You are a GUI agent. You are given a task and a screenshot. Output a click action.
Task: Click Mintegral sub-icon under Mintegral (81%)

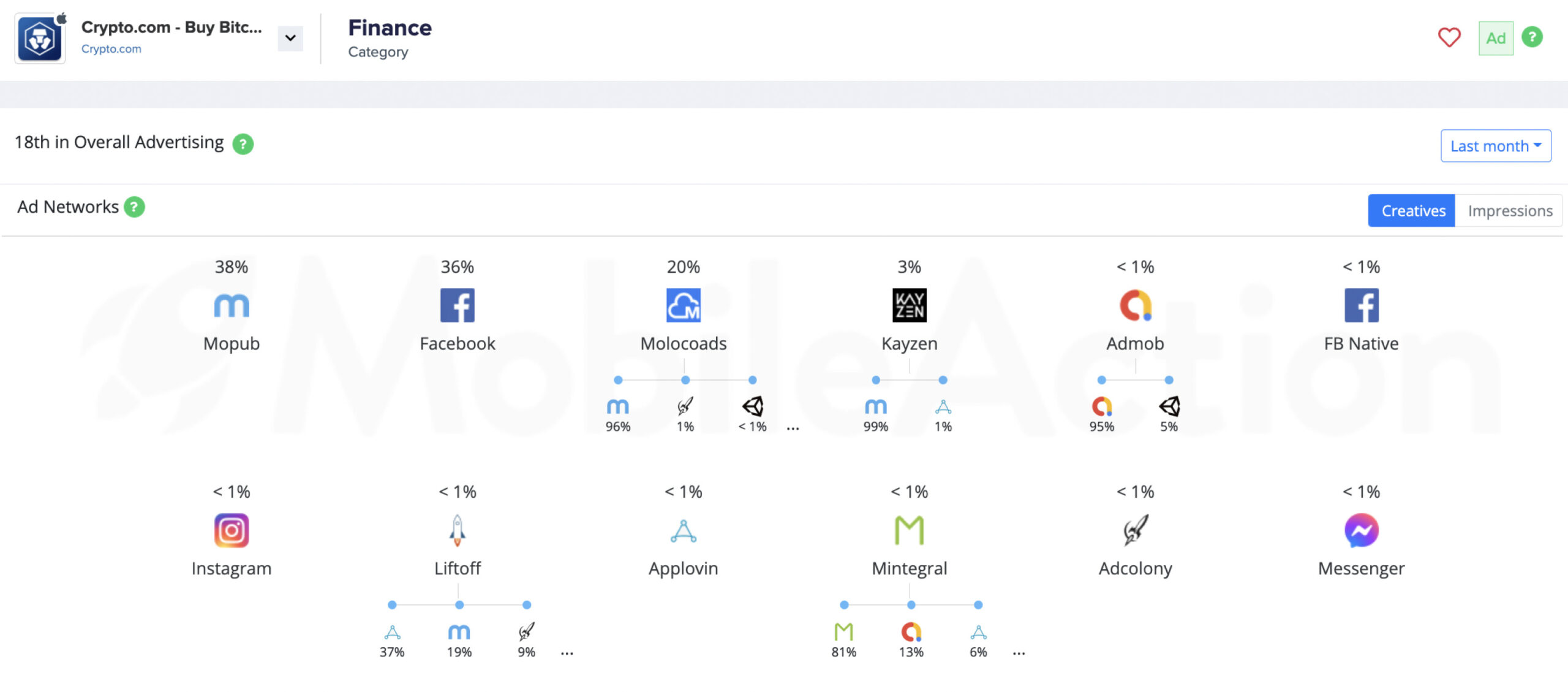844,631
